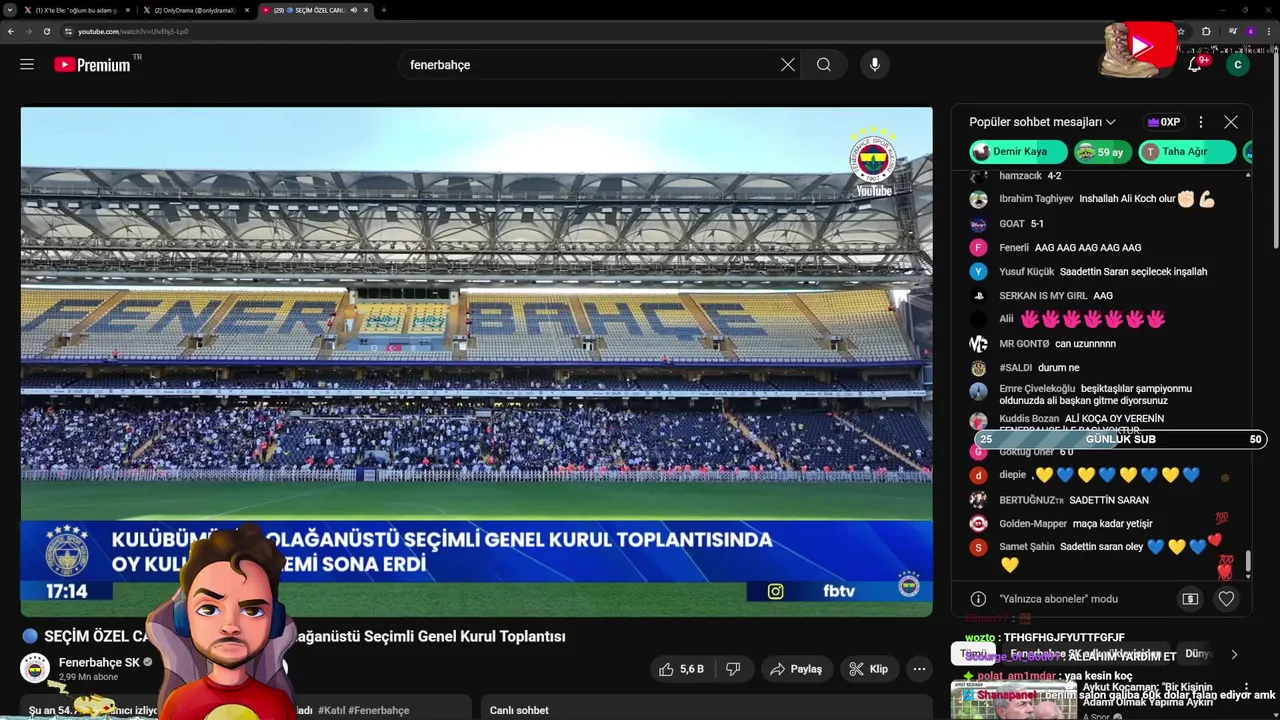Close the live chat panel
Screen dimensions: 1280x720
1231,122
